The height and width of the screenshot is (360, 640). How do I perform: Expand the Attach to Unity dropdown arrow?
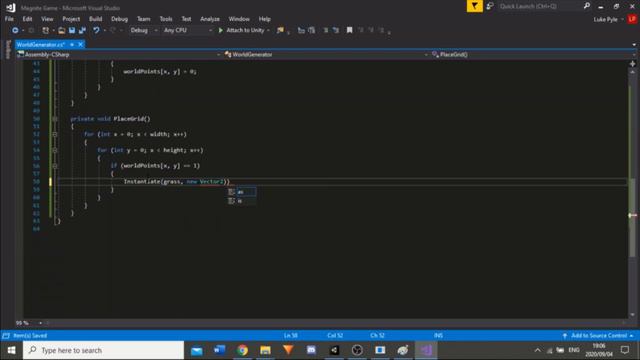coord(268,30)
